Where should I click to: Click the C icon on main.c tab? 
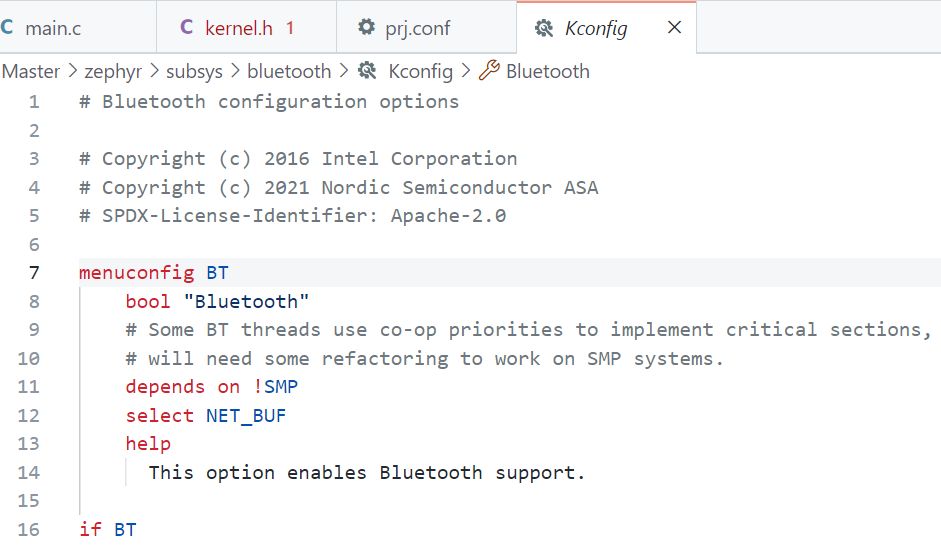7,27
